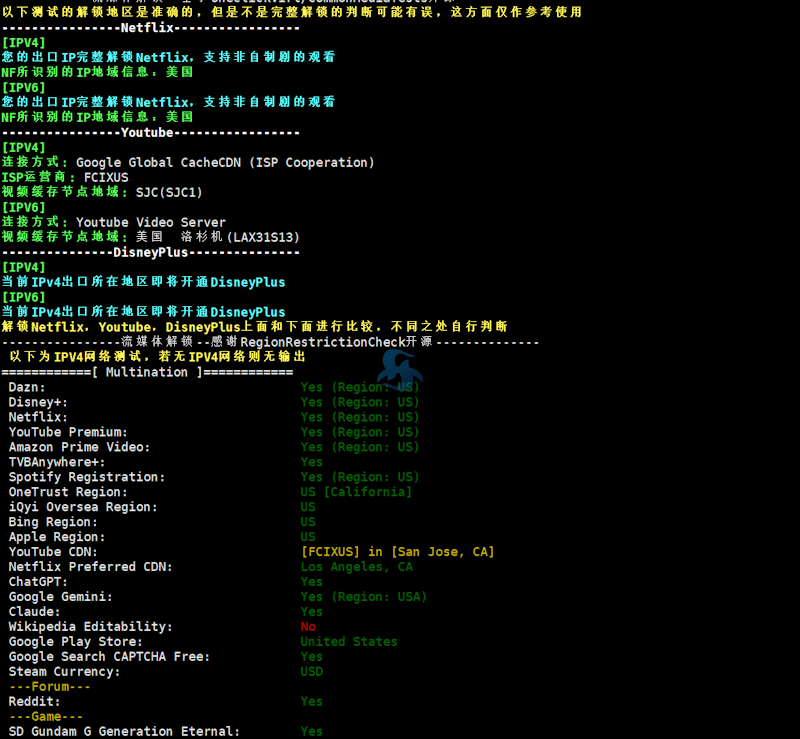The height and width of the screenshot is (739, 800).
Task: Click the 'Dazn:' row label
Action: pyautogui.click(x=27, y=387)
